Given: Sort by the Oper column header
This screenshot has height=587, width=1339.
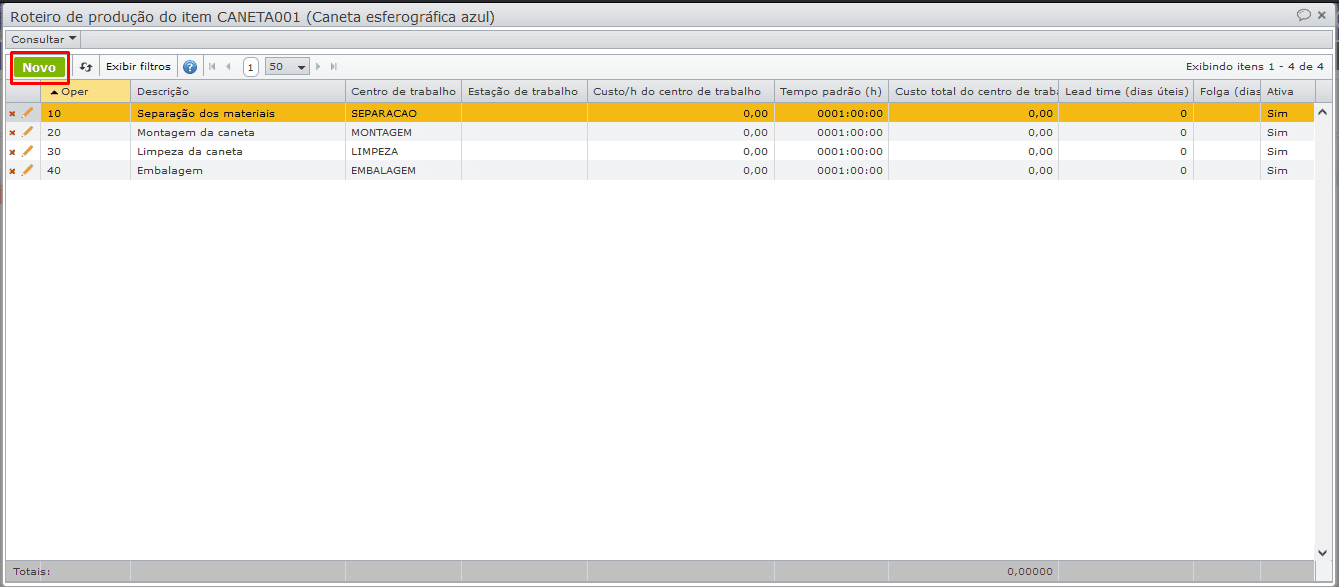Looking at the screenshot, I should [86, 91].
